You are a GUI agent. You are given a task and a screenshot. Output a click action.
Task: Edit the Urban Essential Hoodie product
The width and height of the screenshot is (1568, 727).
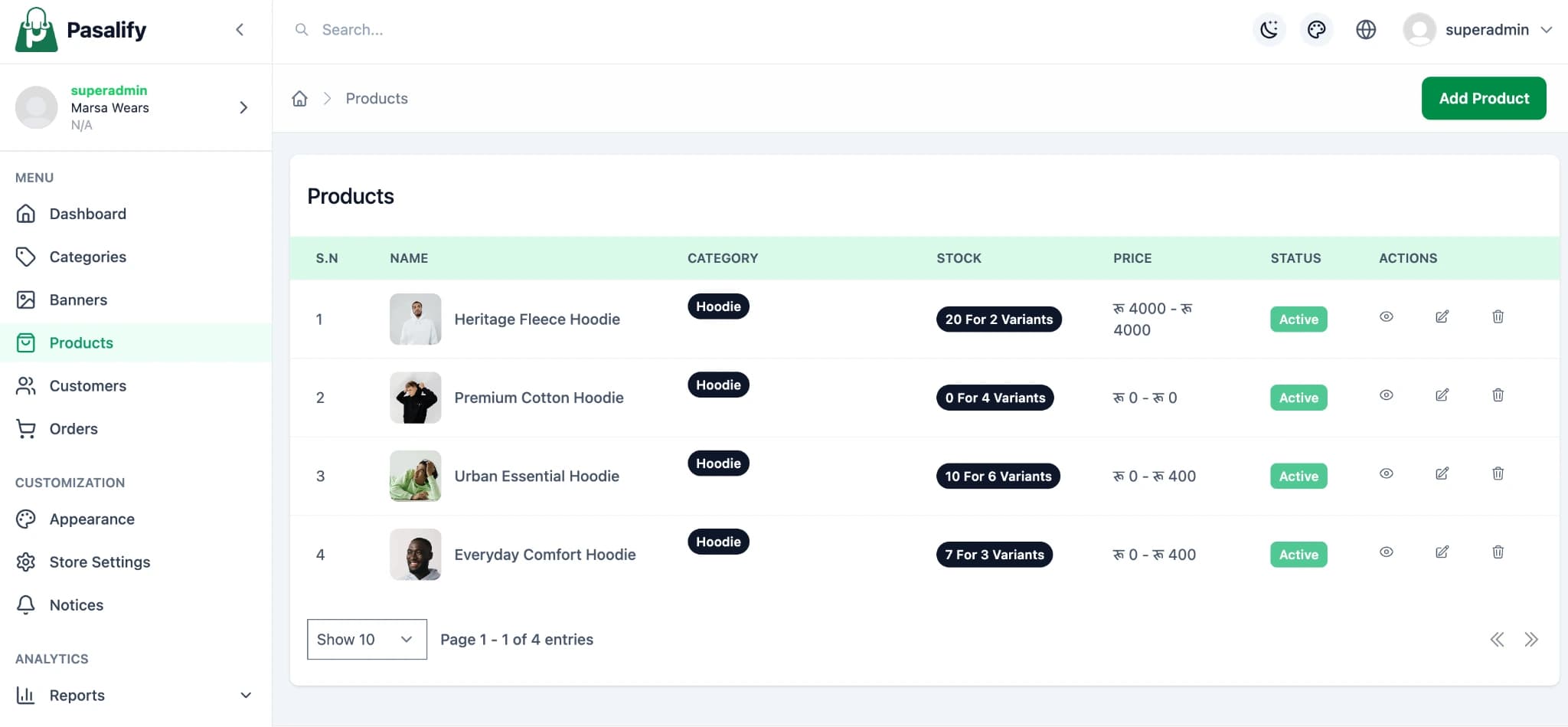(x=1442, y=473)
